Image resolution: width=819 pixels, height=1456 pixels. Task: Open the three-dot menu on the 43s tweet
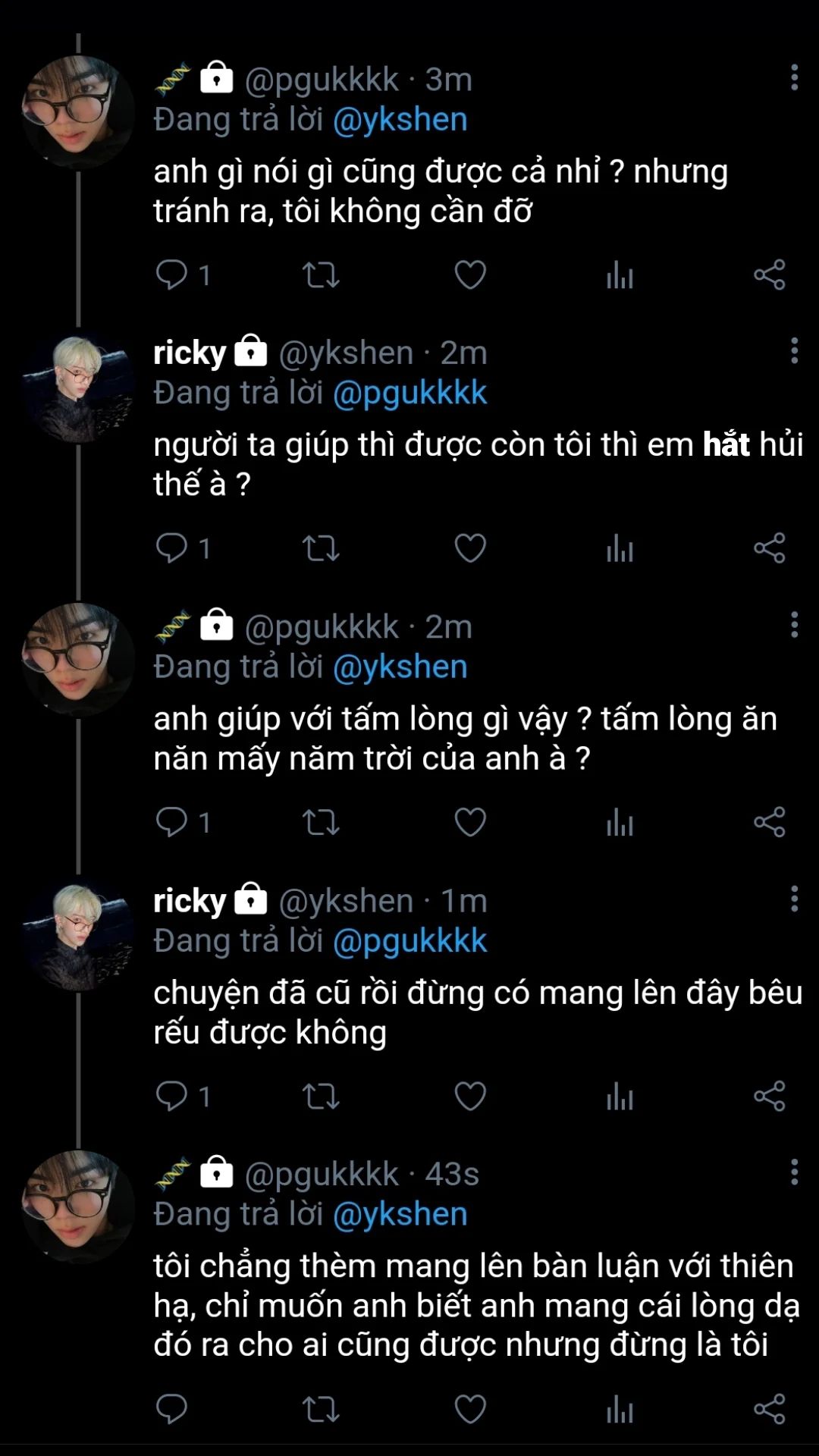point(794,1172)
